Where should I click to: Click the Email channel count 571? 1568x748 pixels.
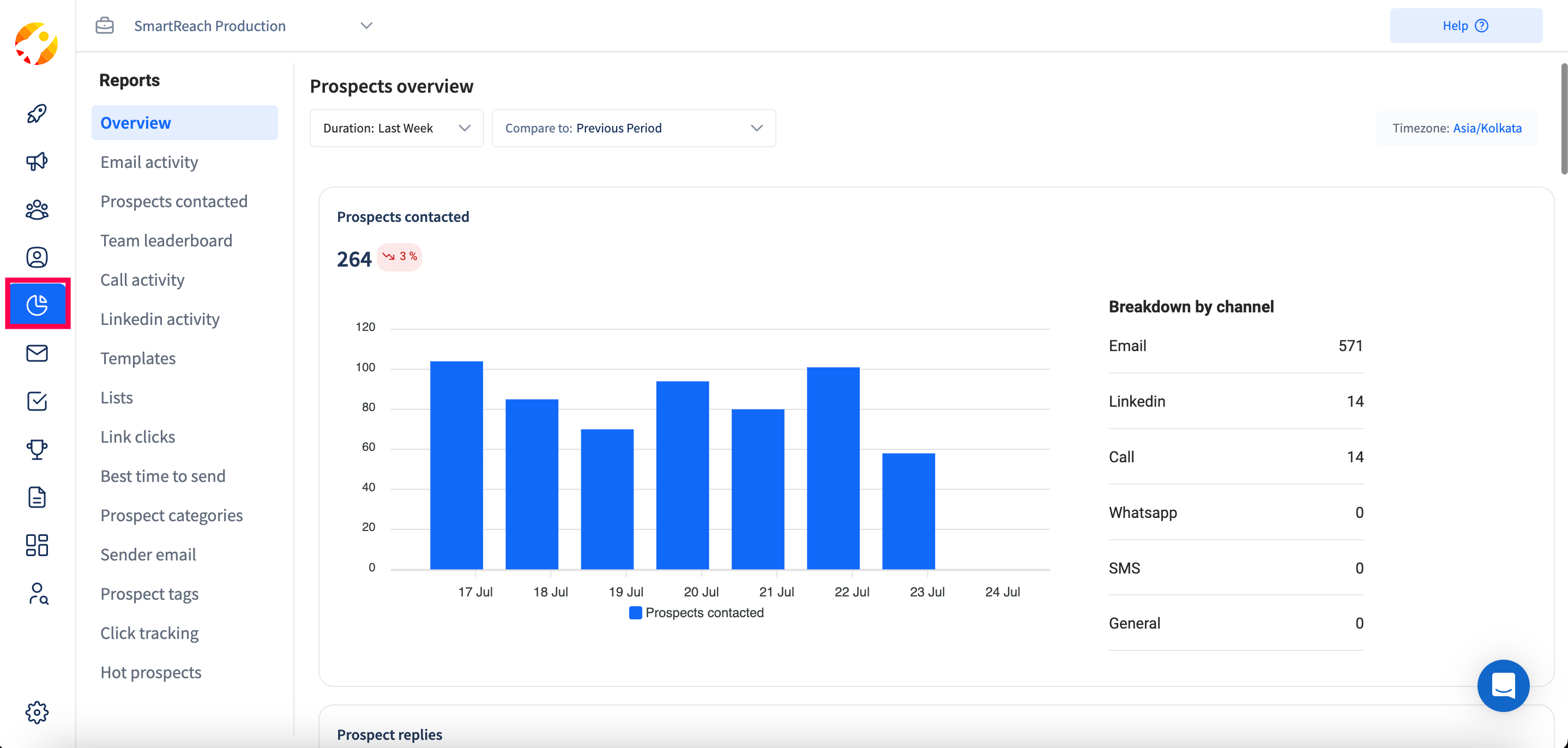1350,346
